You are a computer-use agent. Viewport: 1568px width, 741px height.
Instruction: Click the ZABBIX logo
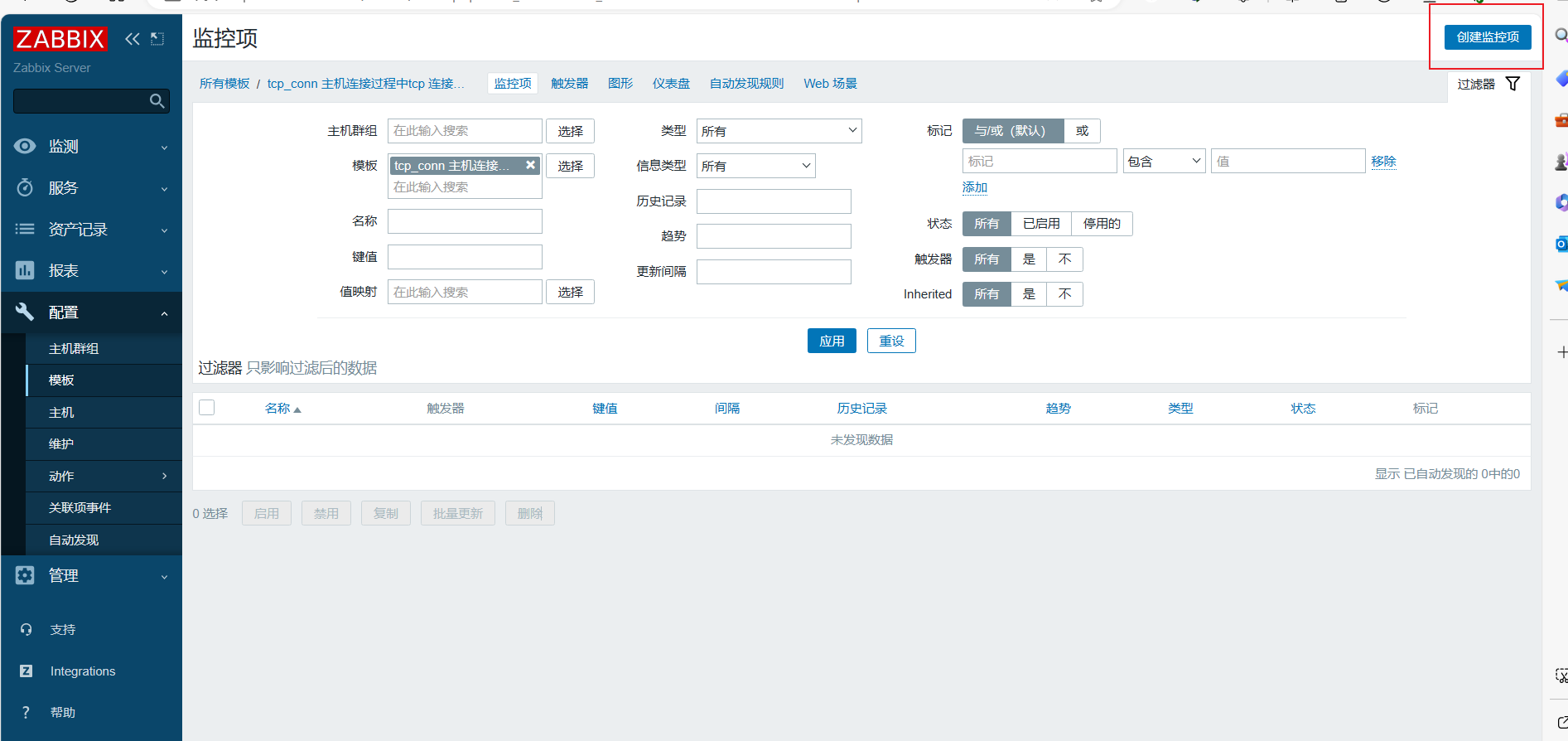[60, 39]
